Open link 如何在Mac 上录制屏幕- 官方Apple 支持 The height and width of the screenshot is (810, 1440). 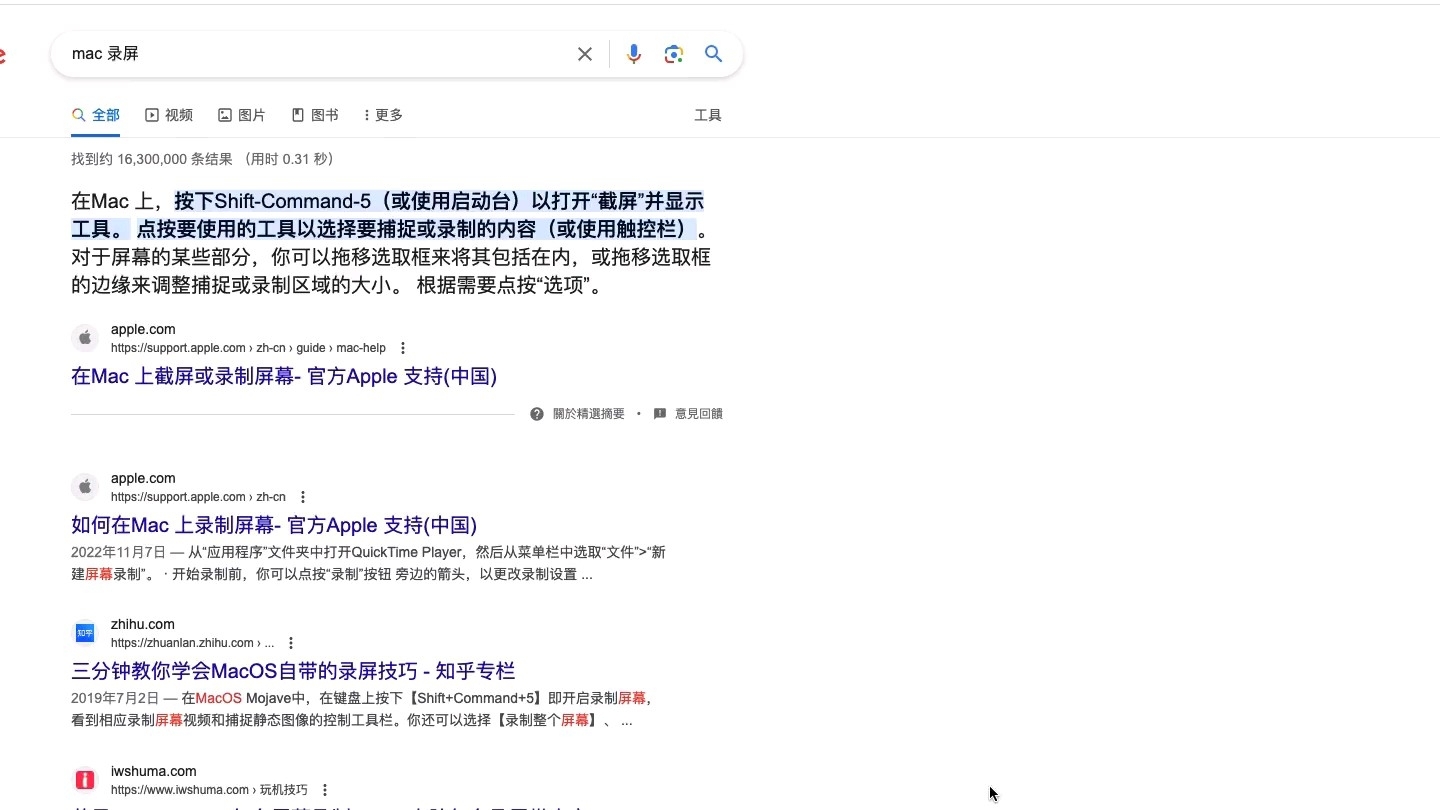click(x=274, y=525)
